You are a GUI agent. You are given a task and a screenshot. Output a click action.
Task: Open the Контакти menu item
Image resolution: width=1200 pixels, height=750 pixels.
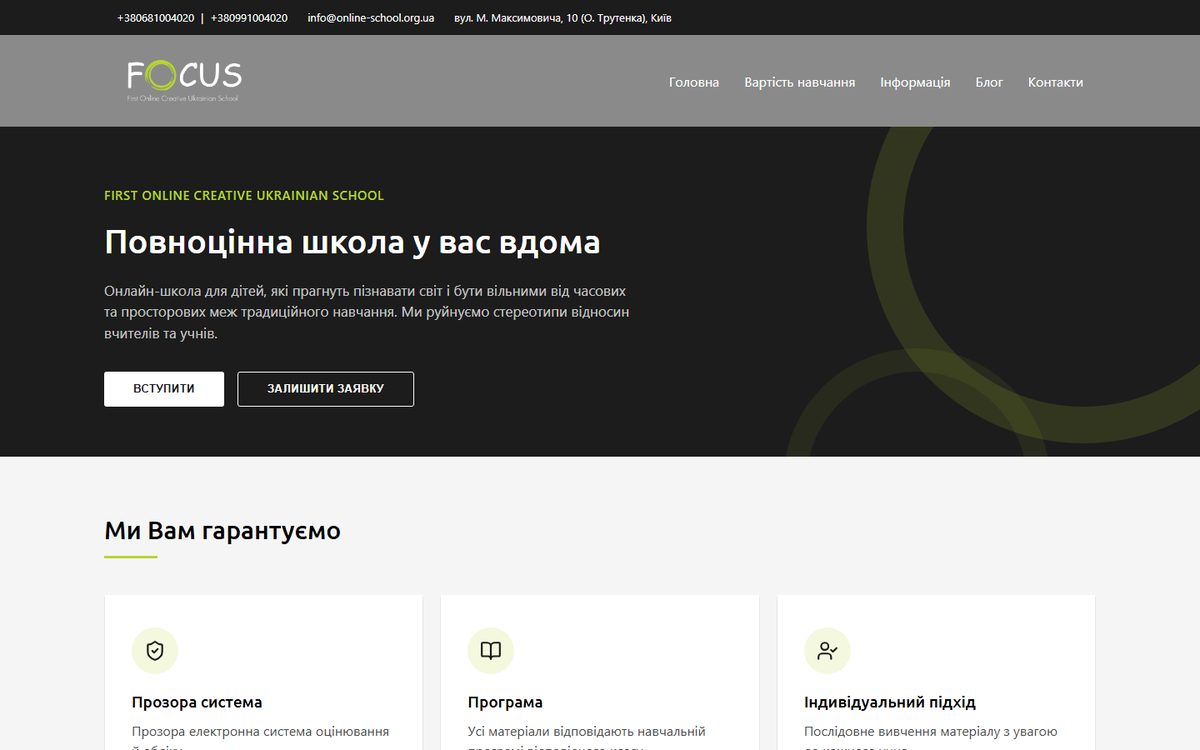coord(1055,82)
